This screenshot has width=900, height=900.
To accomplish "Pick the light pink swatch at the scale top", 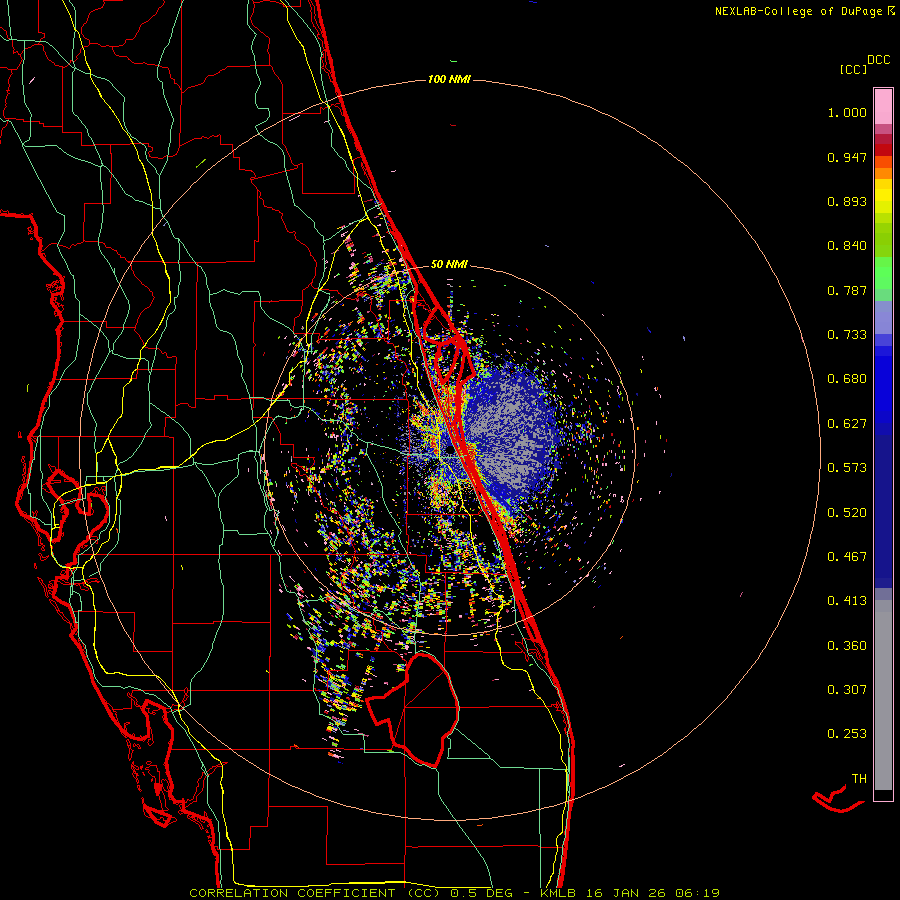I will point(883,107).
